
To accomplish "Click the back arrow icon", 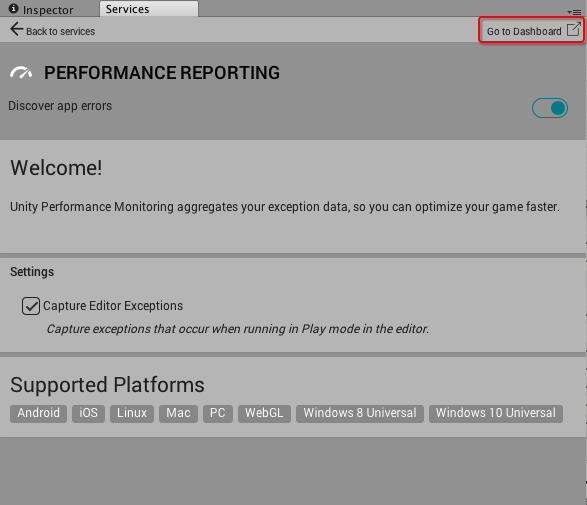I will (x=16, y=29).
